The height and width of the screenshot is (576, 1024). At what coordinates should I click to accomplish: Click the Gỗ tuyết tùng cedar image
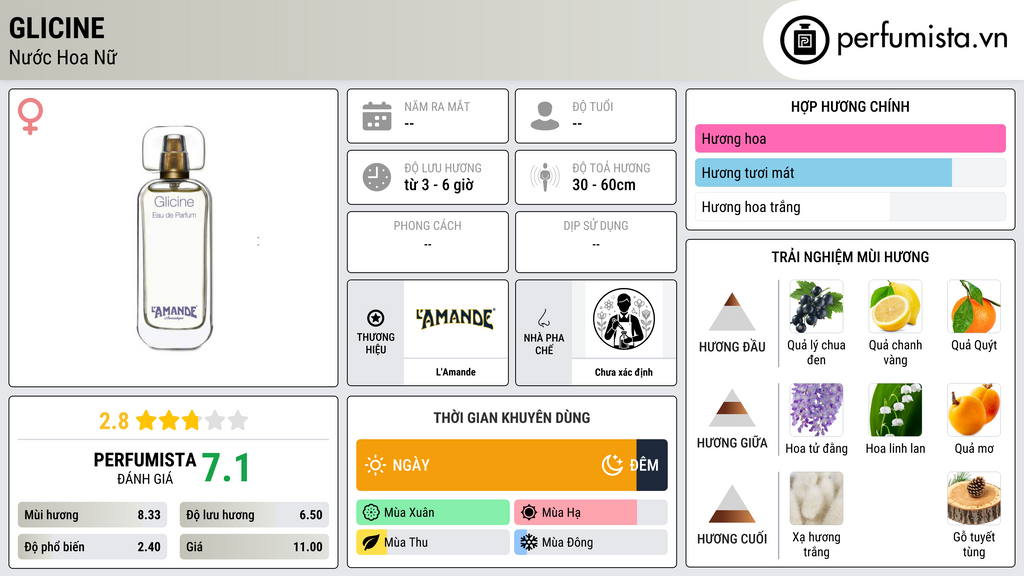974,498
